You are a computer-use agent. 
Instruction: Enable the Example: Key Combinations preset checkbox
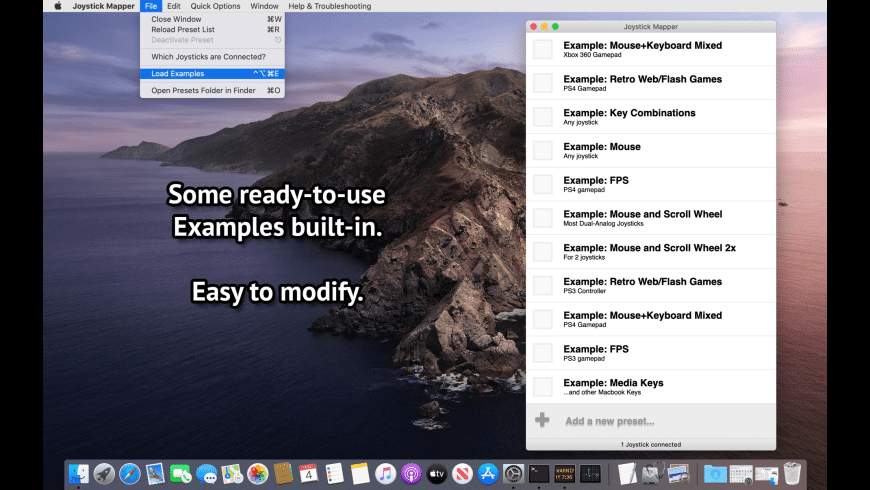pyautogui.click(x=542, y=117)
